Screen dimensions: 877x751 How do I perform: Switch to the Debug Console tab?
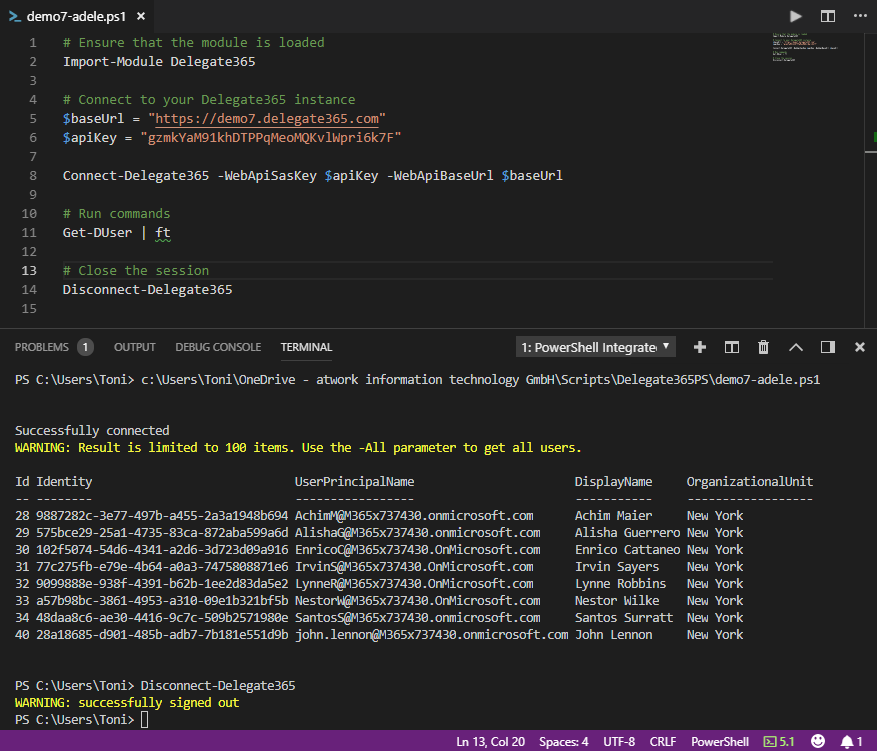(x=218, y=347)
